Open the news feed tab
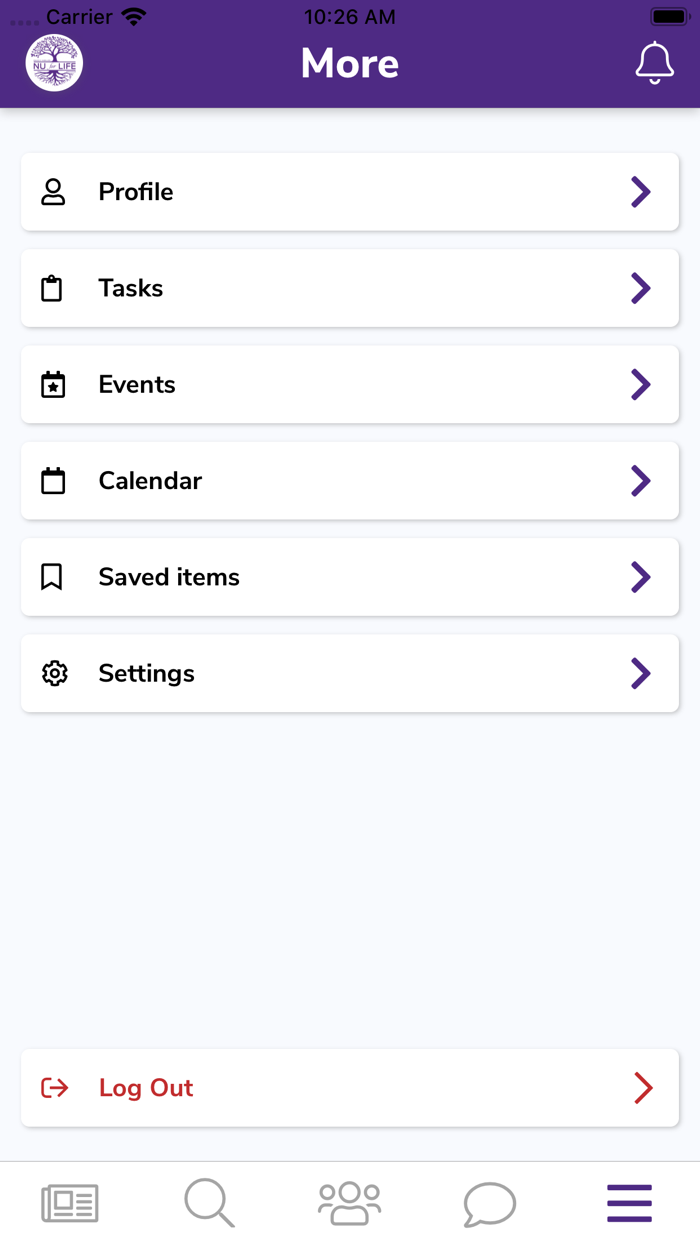This screenshot has width=700, height=1244. click(x=70, y=1203)
